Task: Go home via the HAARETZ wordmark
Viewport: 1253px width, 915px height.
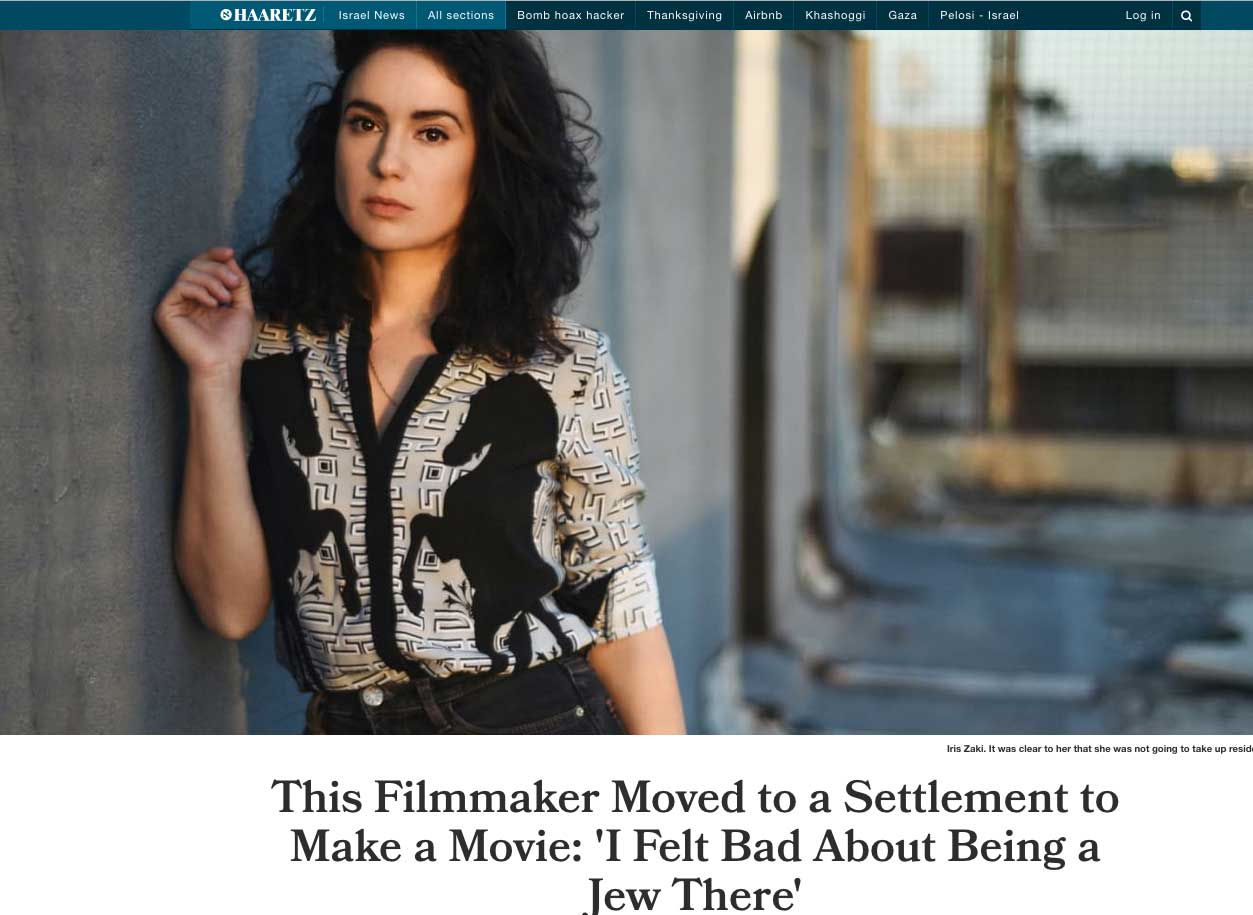Action: coord(275,15)
